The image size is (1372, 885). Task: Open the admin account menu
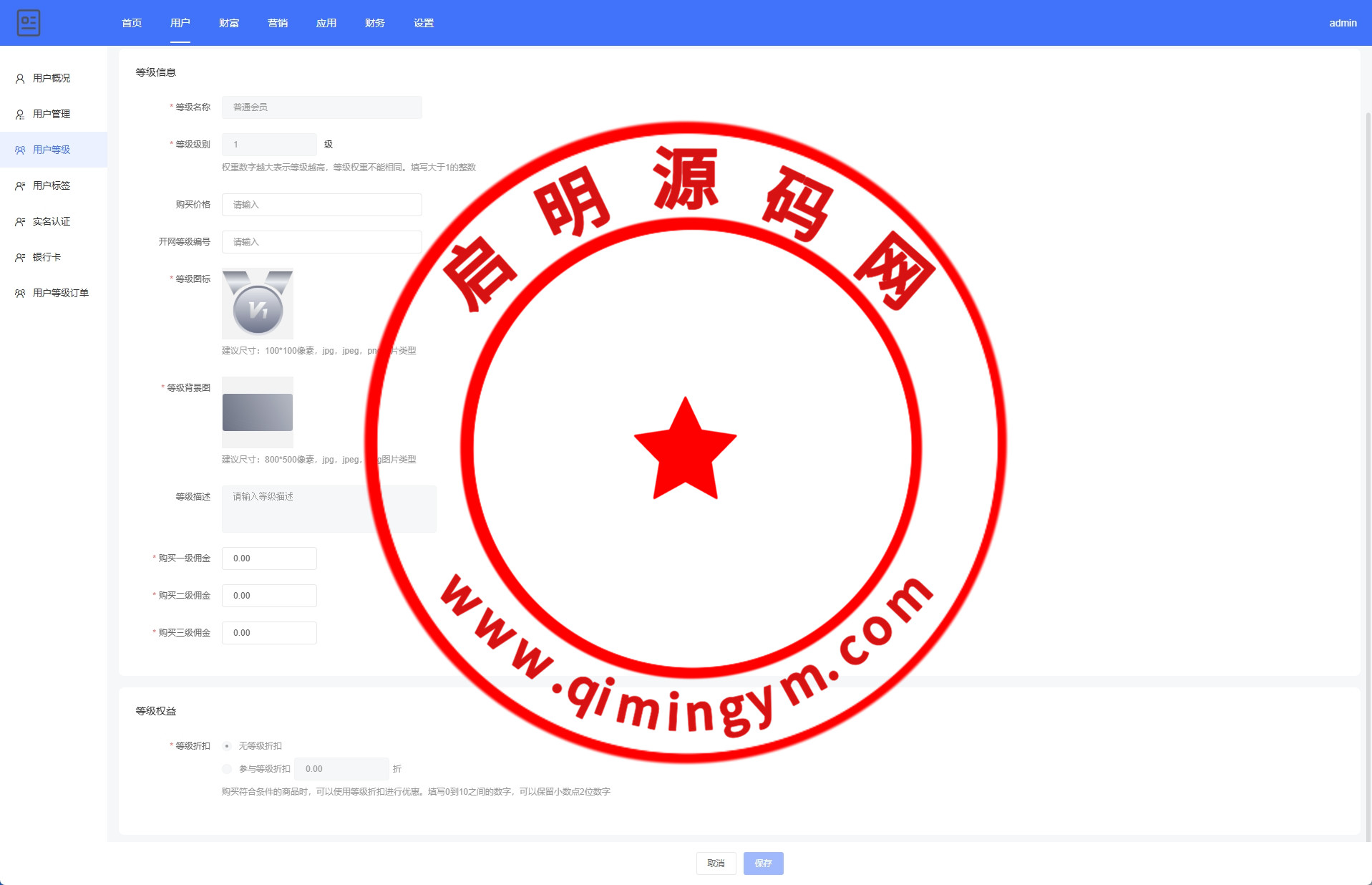click(1343, 23)
